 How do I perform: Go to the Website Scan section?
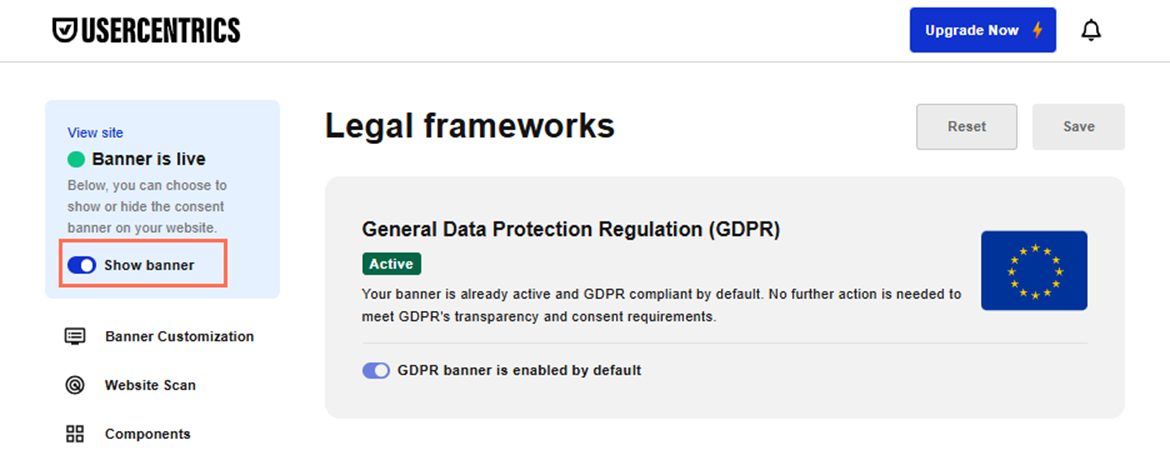click(131, 385)
